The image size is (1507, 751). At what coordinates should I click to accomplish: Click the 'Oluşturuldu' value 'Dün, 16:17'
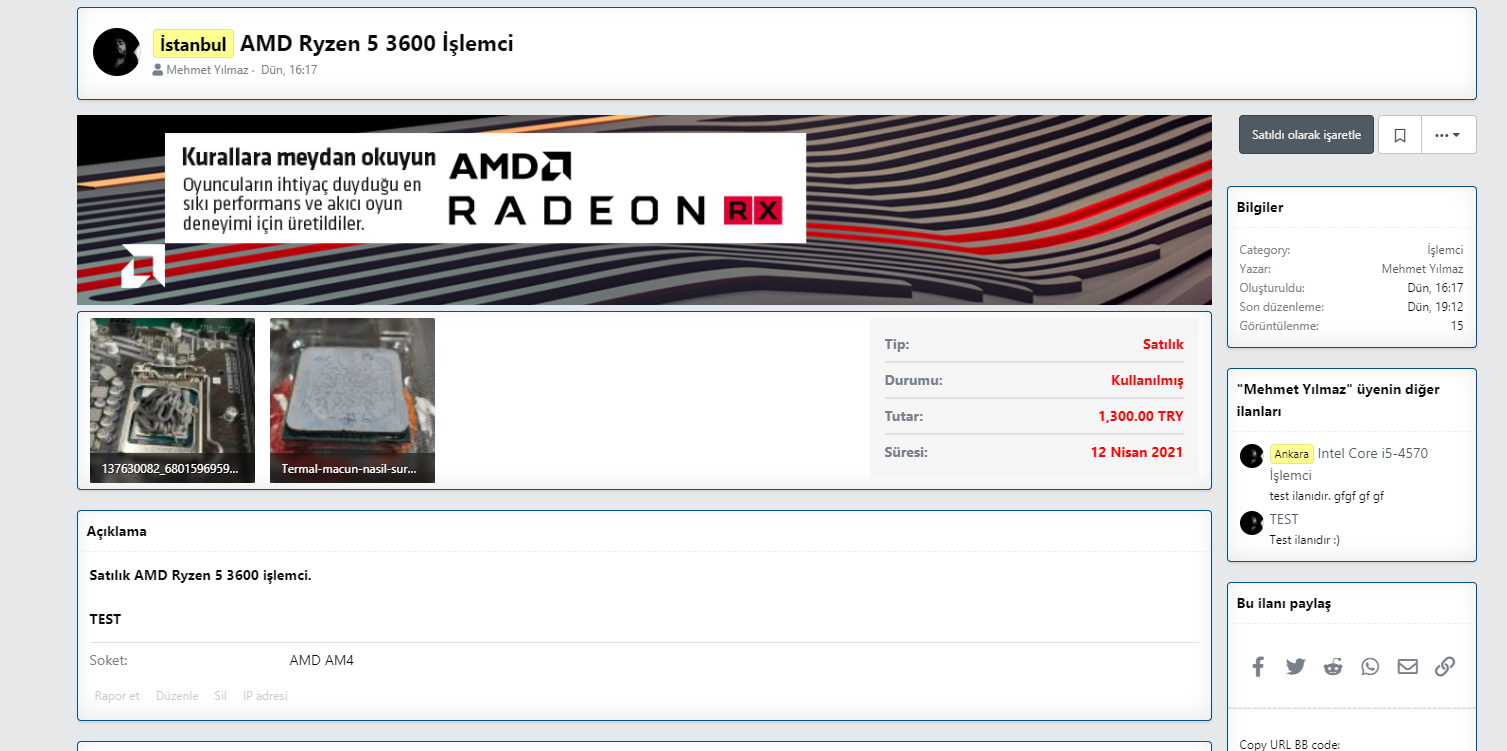pos(1435,288)
